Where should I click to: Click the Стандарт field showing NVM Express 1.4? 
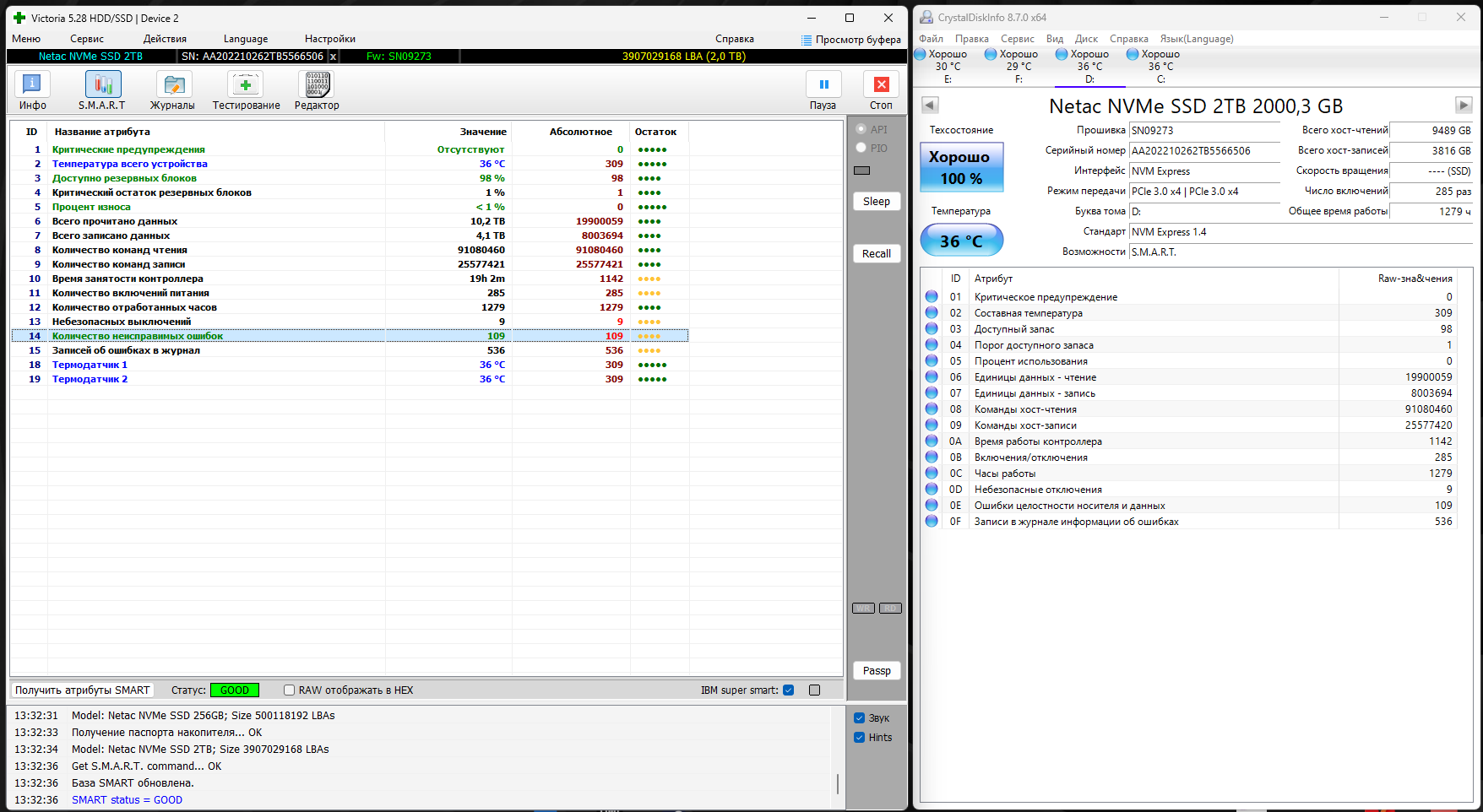tap(1301, 232)
